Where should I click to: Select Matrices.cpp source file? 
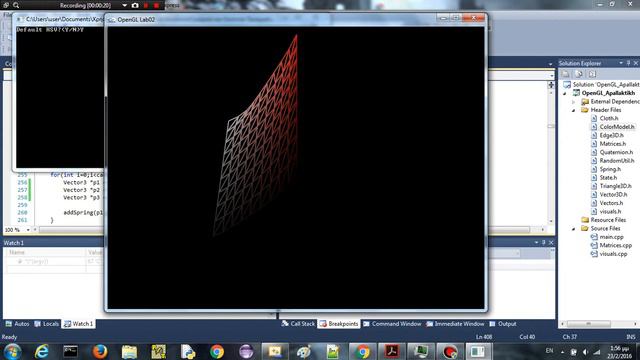[616, 245]
